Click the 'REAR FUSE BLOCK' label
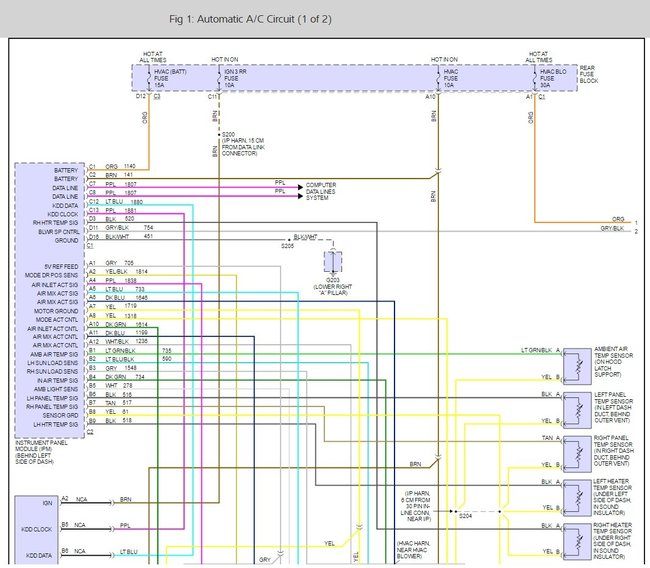Screen dimensions: 650x568 click(589, 74)
